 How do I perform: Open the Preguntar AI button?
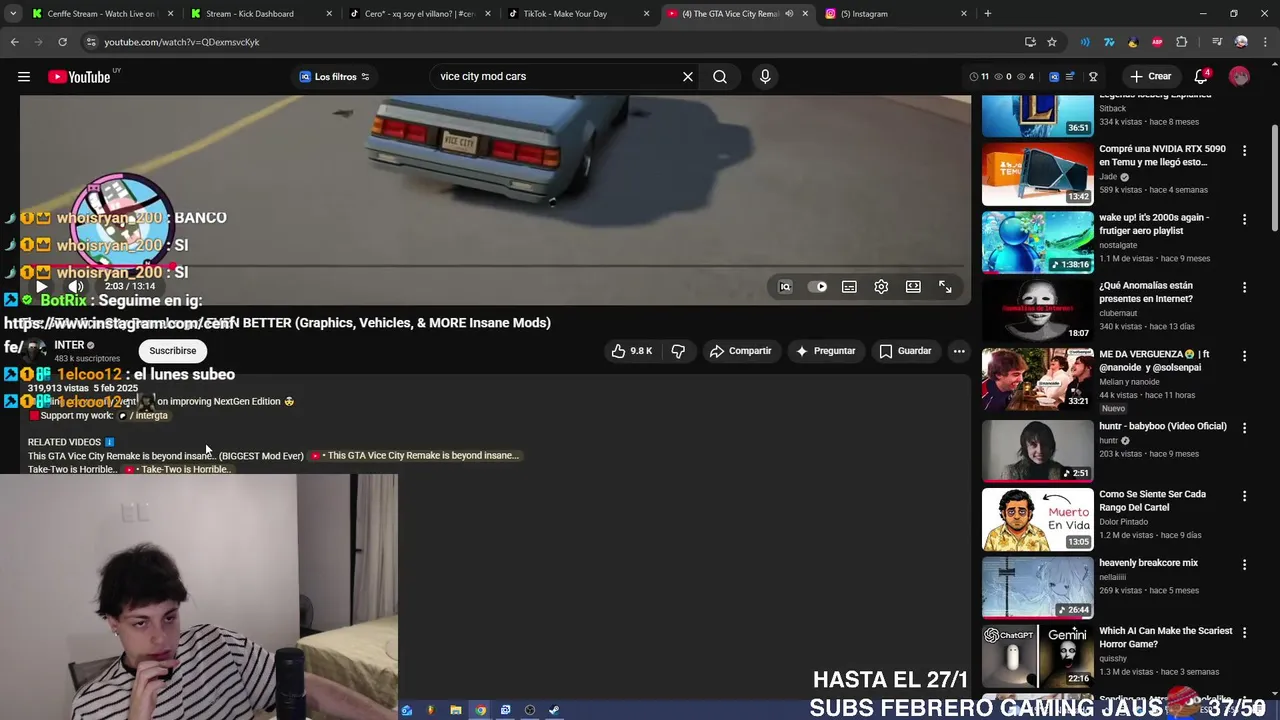825,351
